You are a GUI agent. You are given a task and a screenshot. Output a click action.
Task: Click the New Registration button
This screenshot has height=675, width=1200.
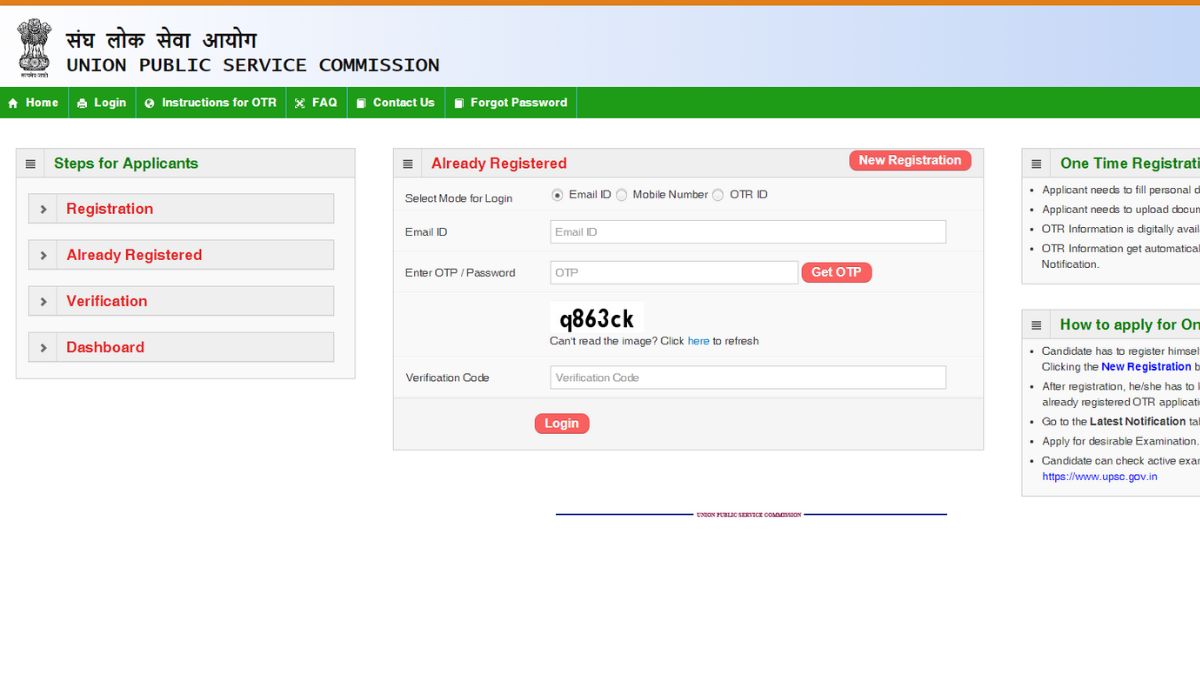[910, 160]
